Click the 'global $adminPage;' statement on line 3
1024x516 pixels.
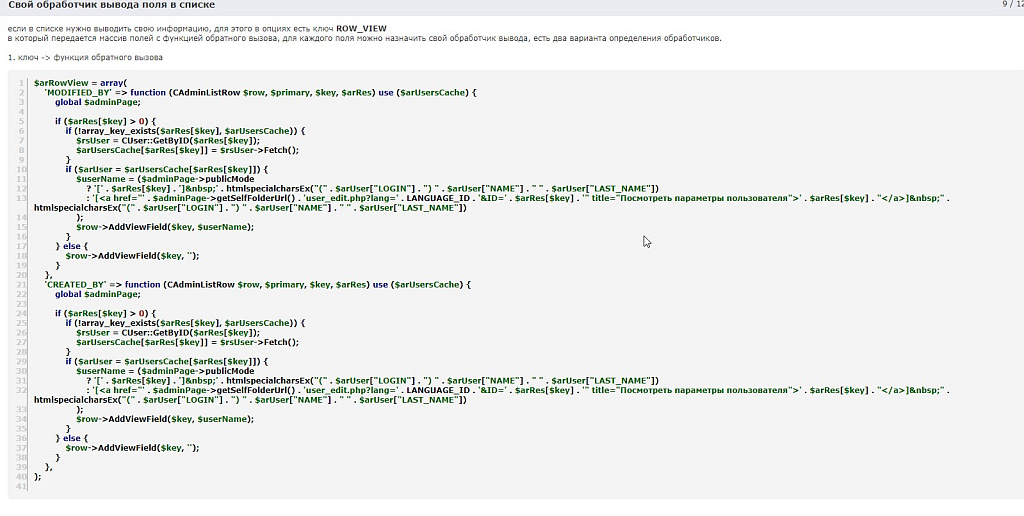(97, 102)
